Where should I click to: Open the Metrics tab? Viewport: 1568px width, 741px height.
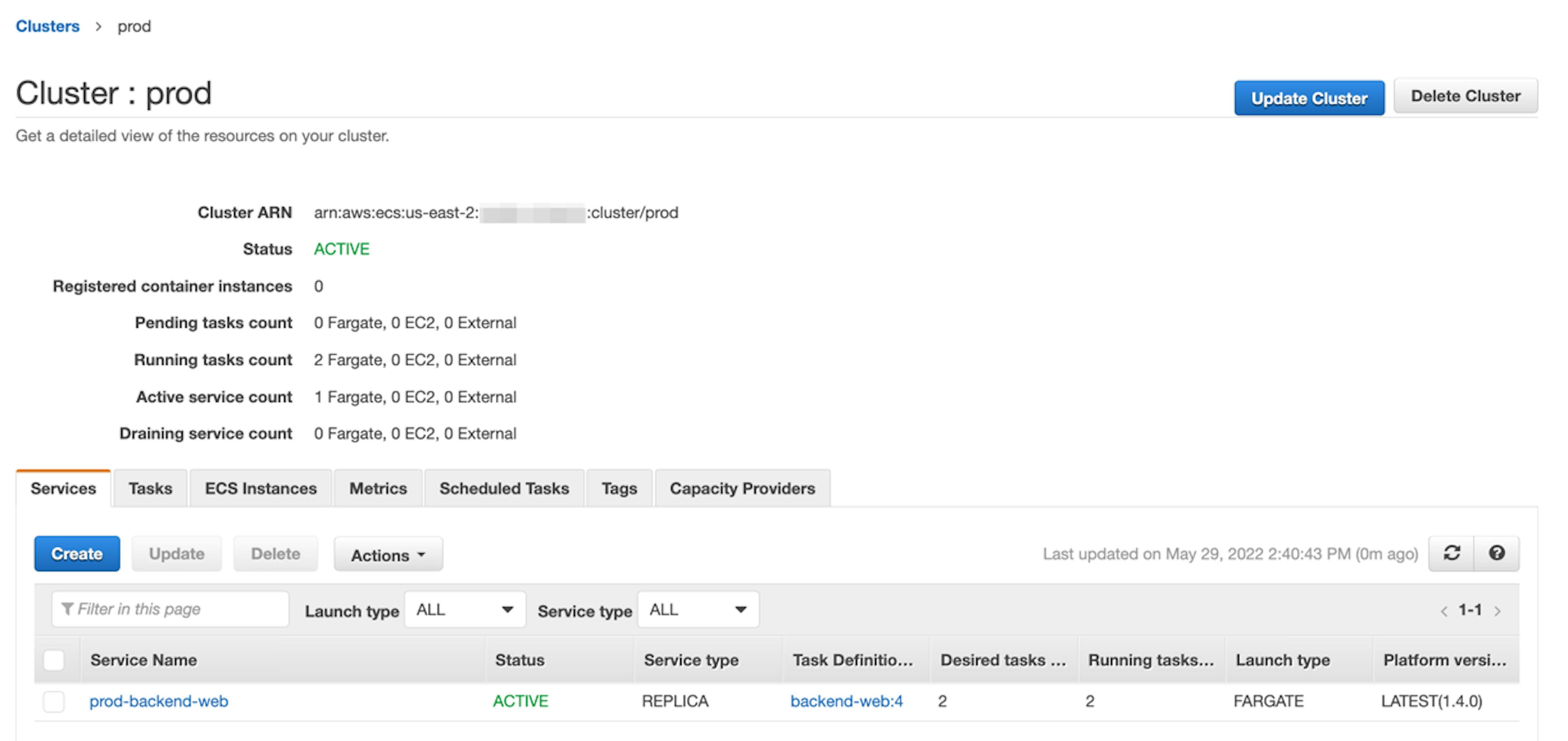click(377, 488)
